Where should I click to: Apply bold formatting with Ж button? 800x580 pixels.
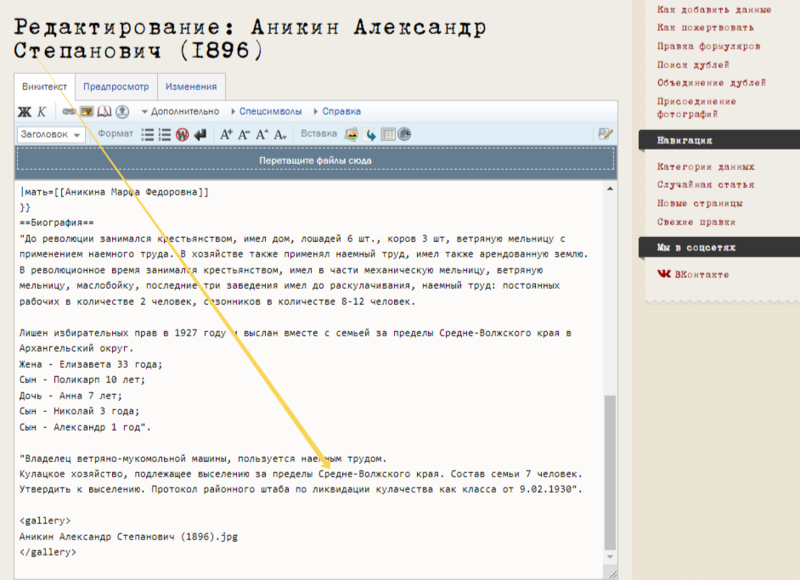[26, 111]
